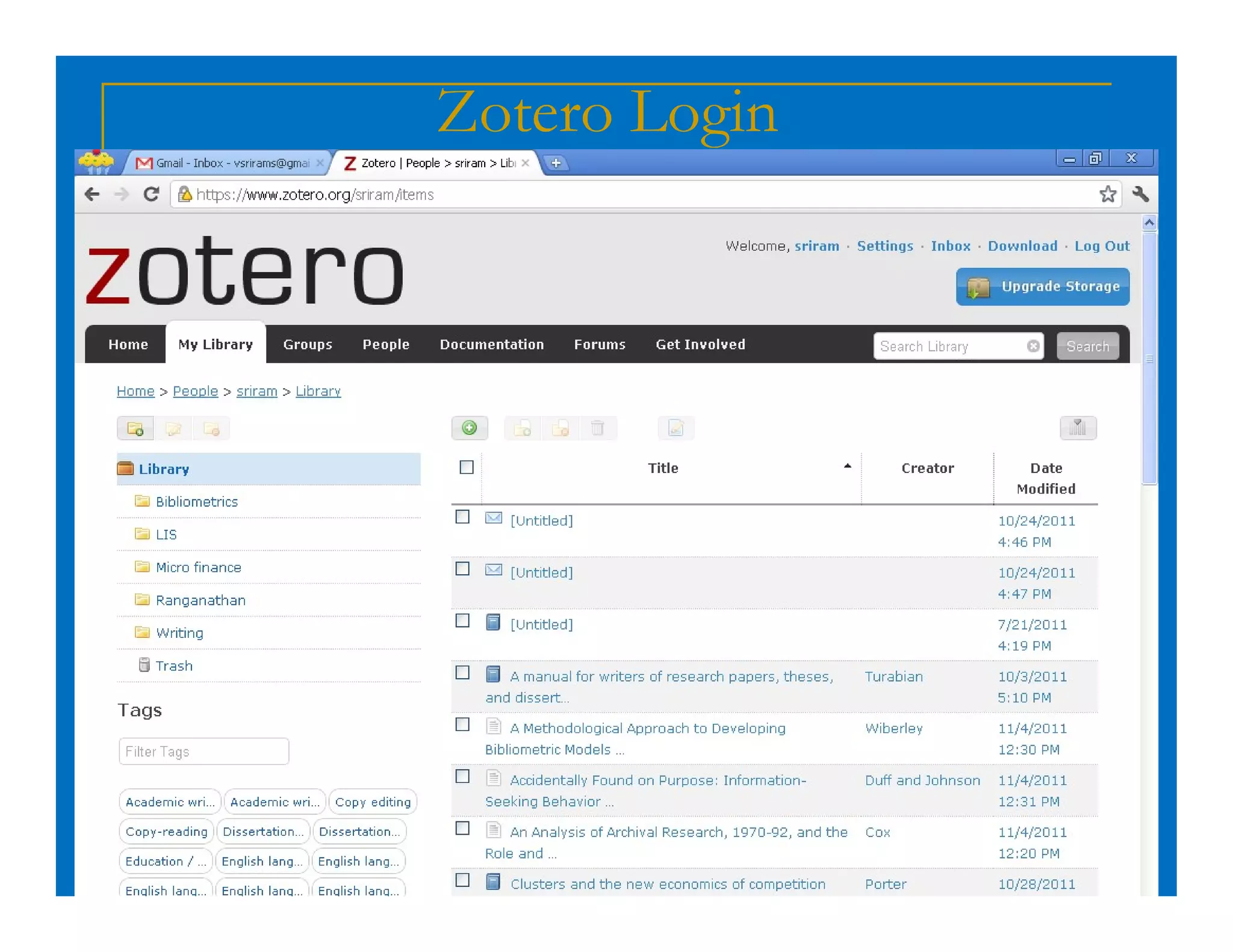
Task: Click the green add new item icon
Action: pos(469,428)
